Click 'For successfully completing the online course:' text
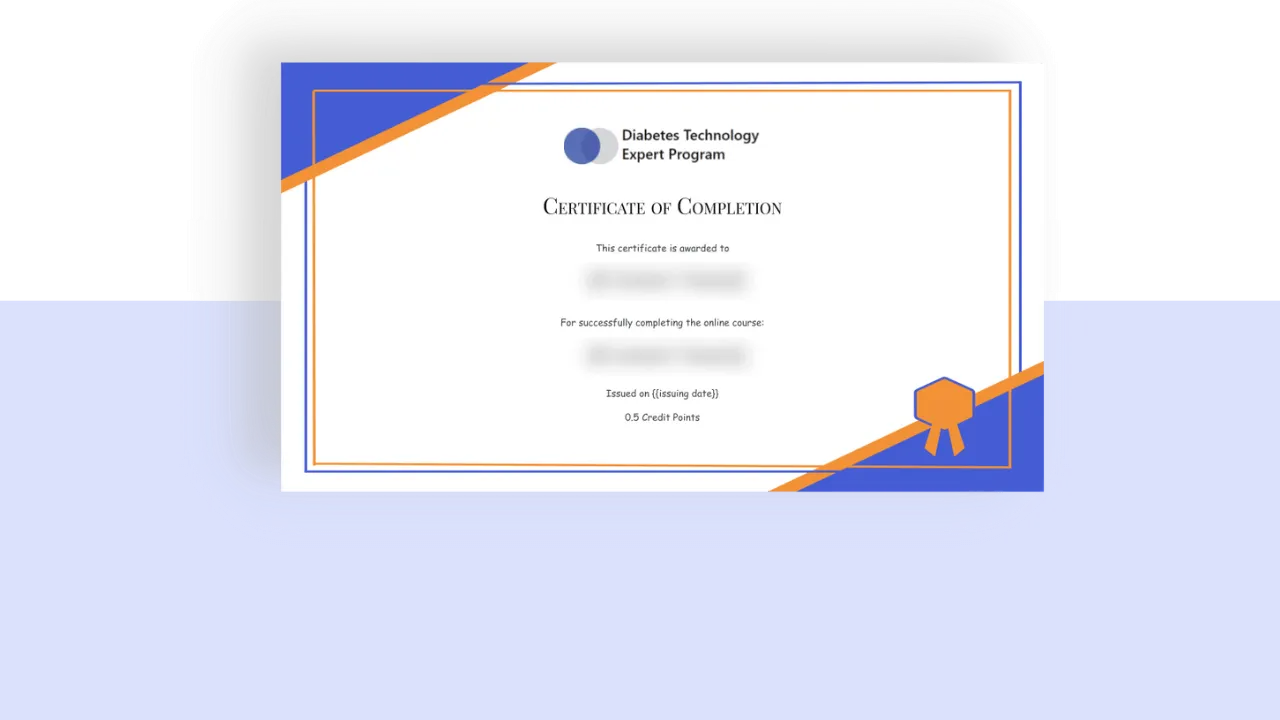The image size is (1280, 720). (662, 323)
